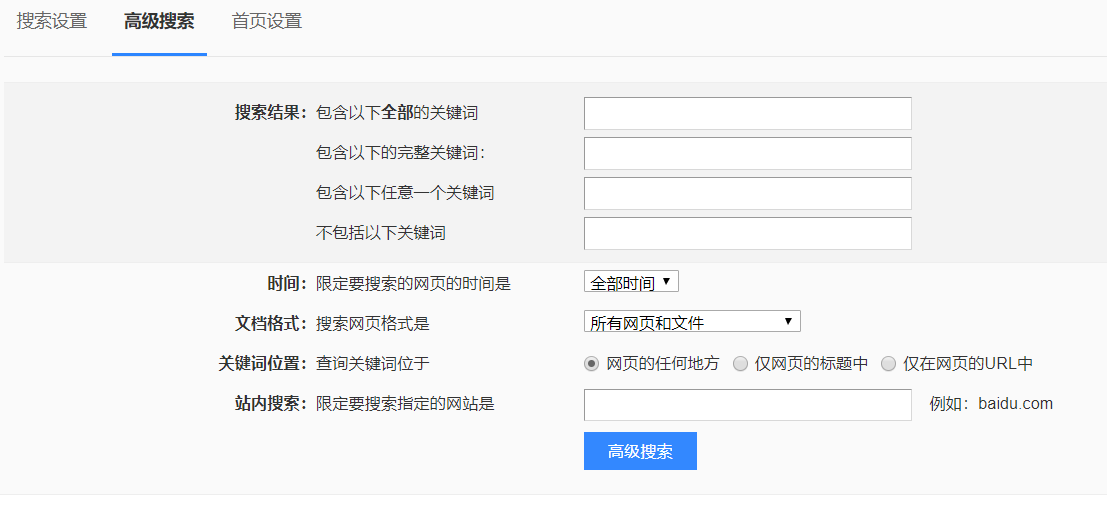Enable the 仅在网页的URL中 radio option

pyautogui.click(x=888, y=364)
